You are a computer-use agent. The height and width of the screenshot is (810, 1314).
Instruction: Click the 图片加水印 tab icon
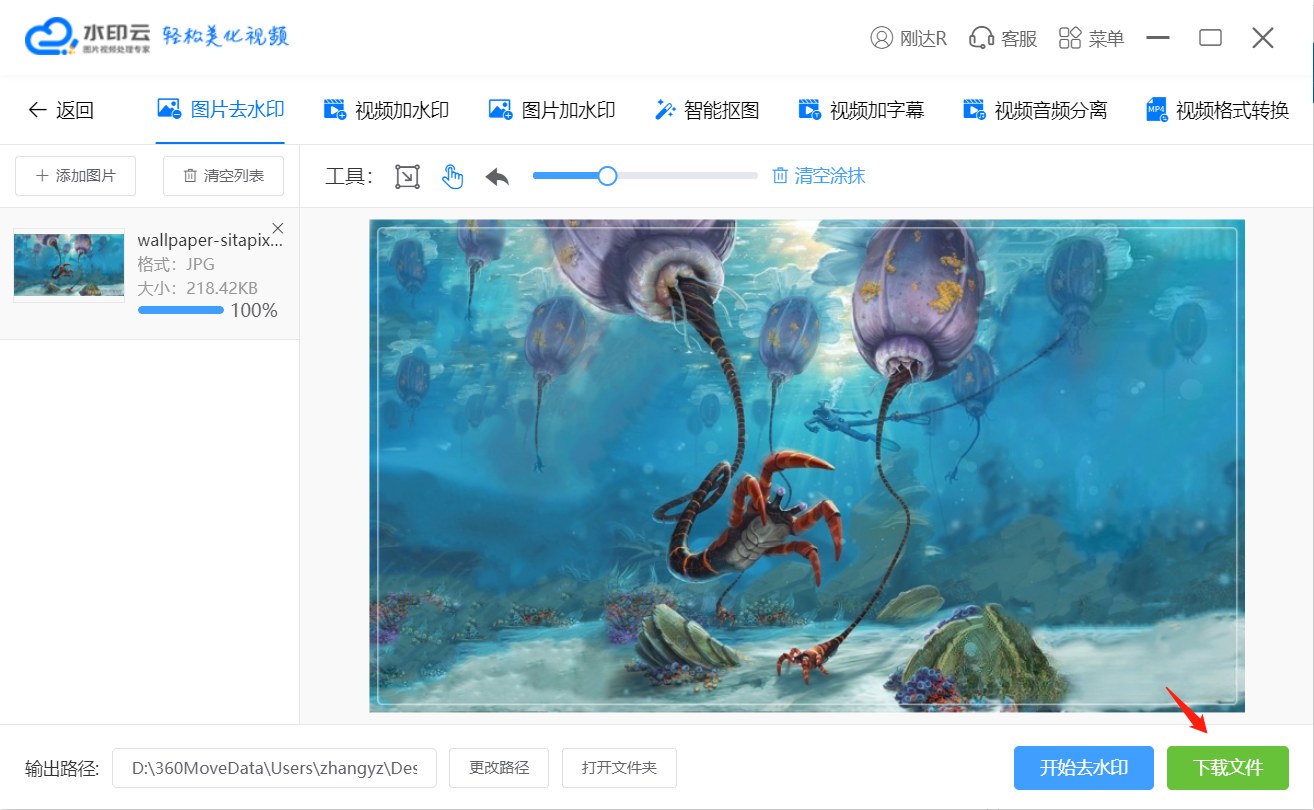[500, 110]
